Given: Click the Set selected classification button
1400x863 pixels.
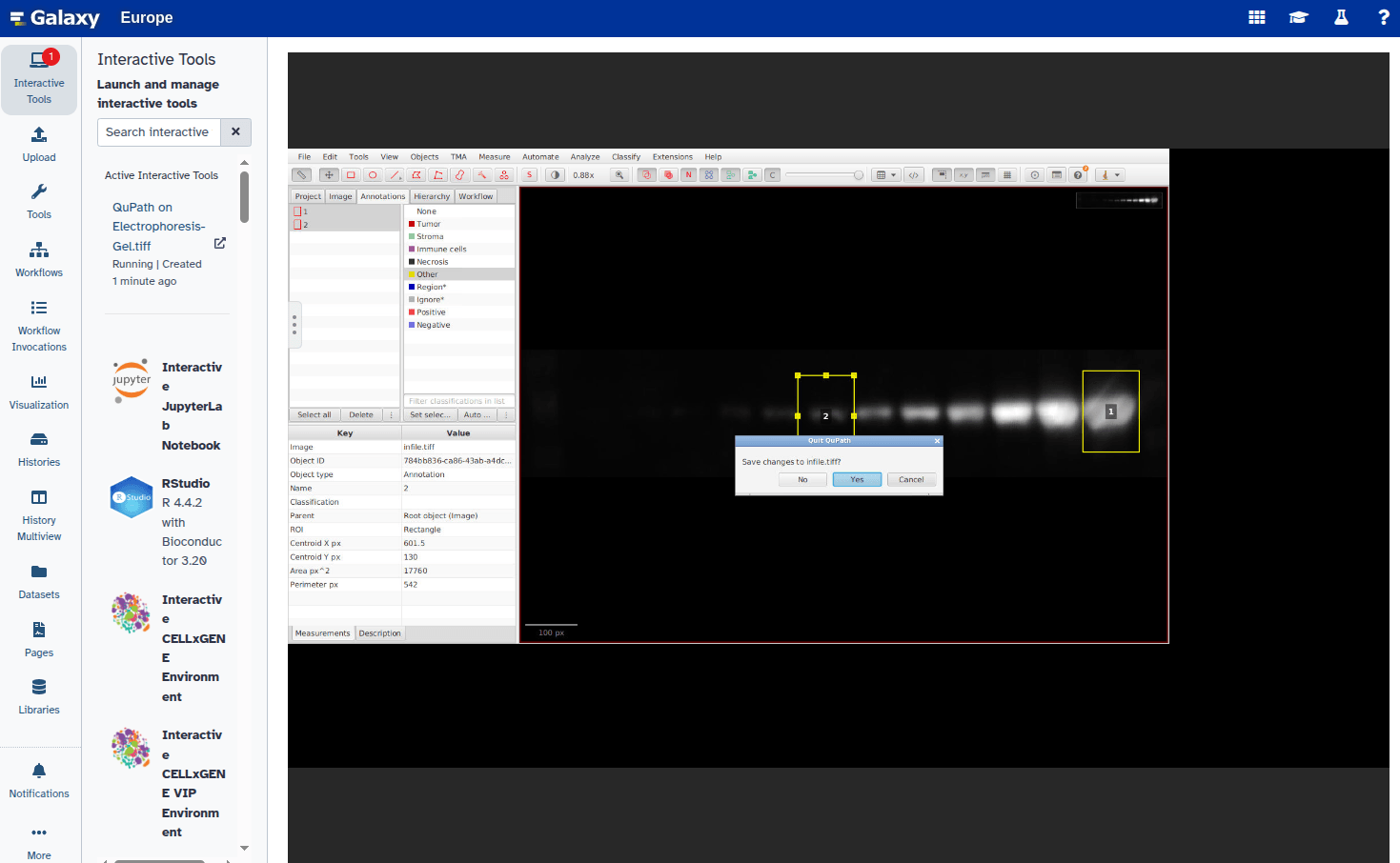Looking at the screenshot, I should click(x=430, y=415).
